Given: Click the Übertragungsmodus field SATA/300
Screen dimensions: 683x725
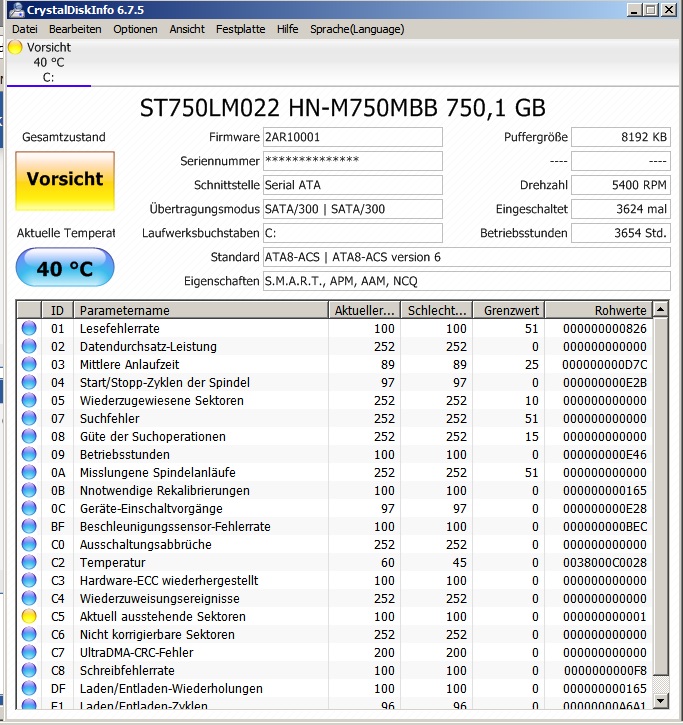Looking at the screenshot, I should click(353, 209).
